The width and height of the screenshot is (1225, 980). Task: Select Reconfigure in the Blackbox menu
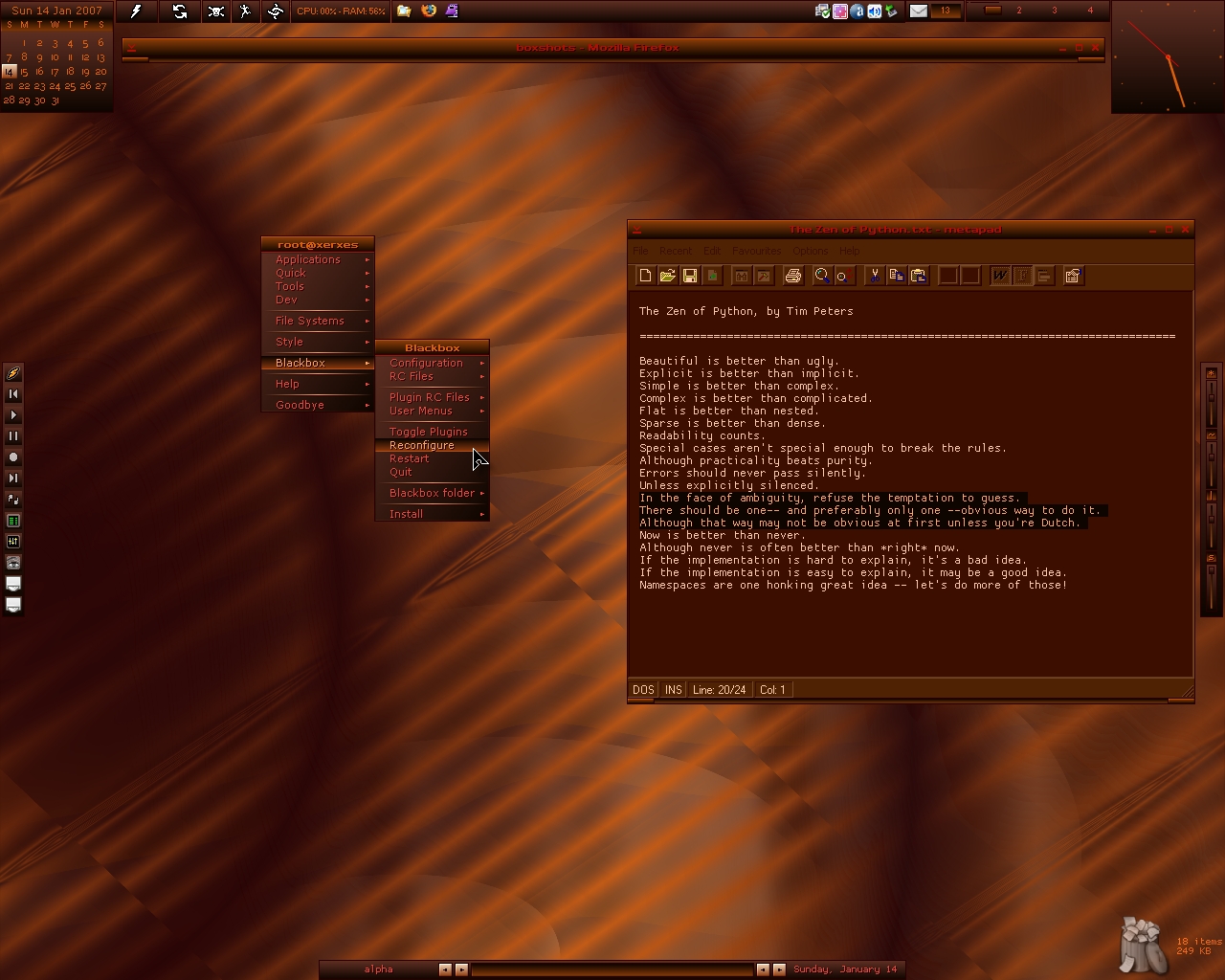(422, 445)
